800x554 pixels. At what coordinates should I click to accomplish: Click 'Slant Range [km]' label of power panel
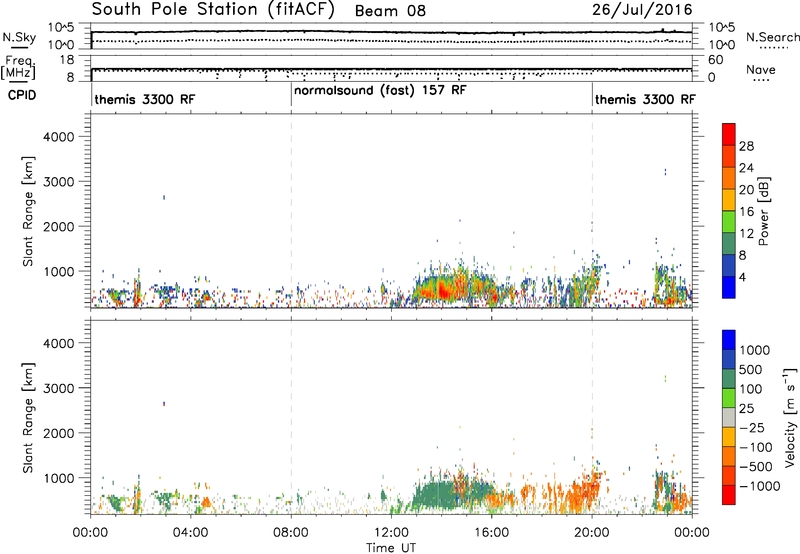[x=28, y=211]
